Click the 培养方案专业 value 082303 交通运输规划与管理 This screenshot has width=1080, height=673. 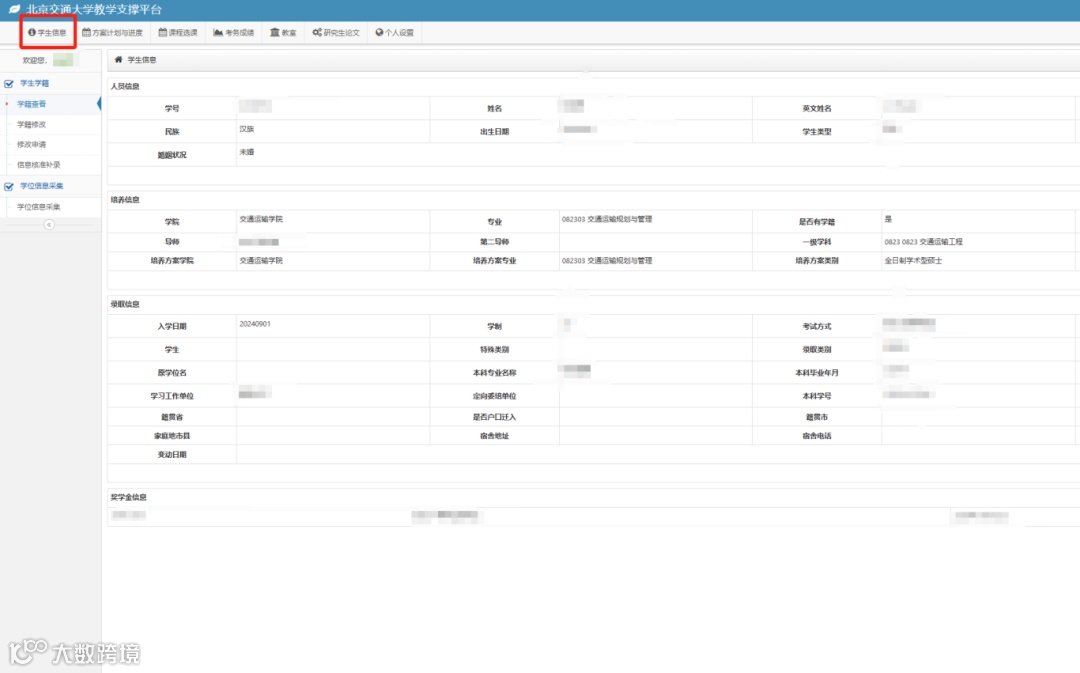coord(607,260)
